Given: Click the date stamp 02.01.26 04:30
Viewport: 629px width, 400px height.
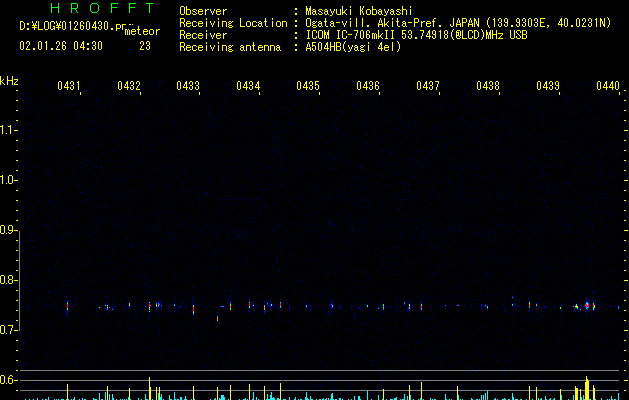Looking at the screenshot, I should pos(61,46).
